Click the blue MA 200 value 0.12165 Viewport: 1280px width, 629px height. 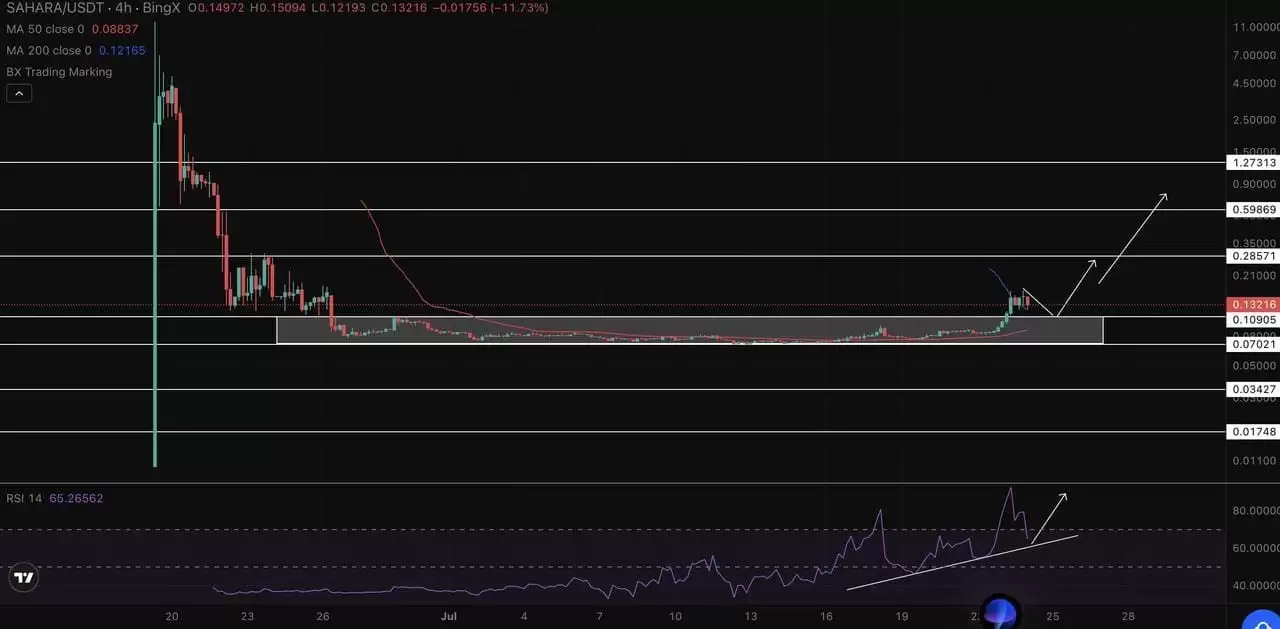pos(120,50)
